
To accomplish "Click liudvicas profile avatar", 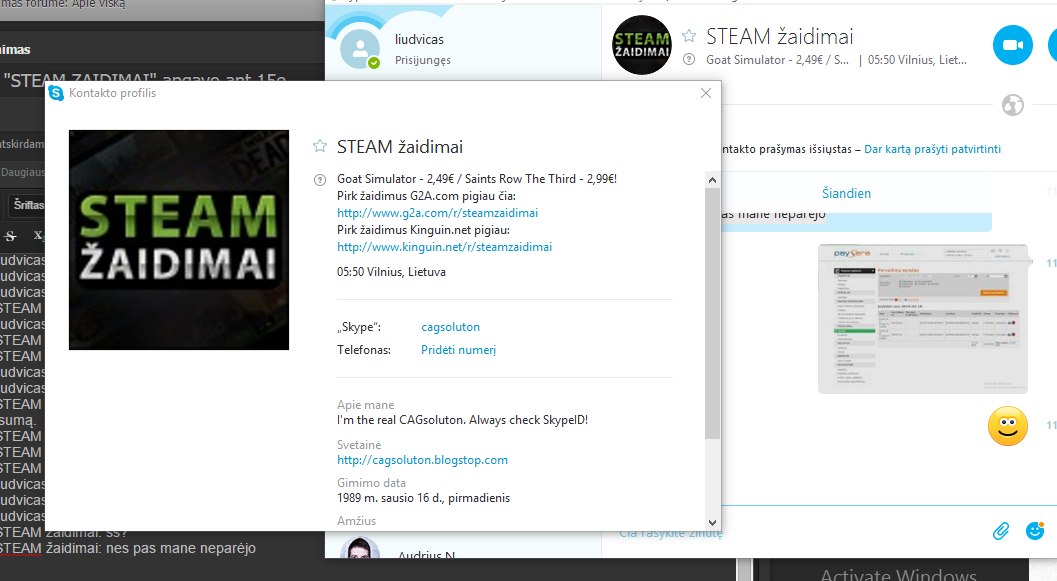I will coord(360,49).
